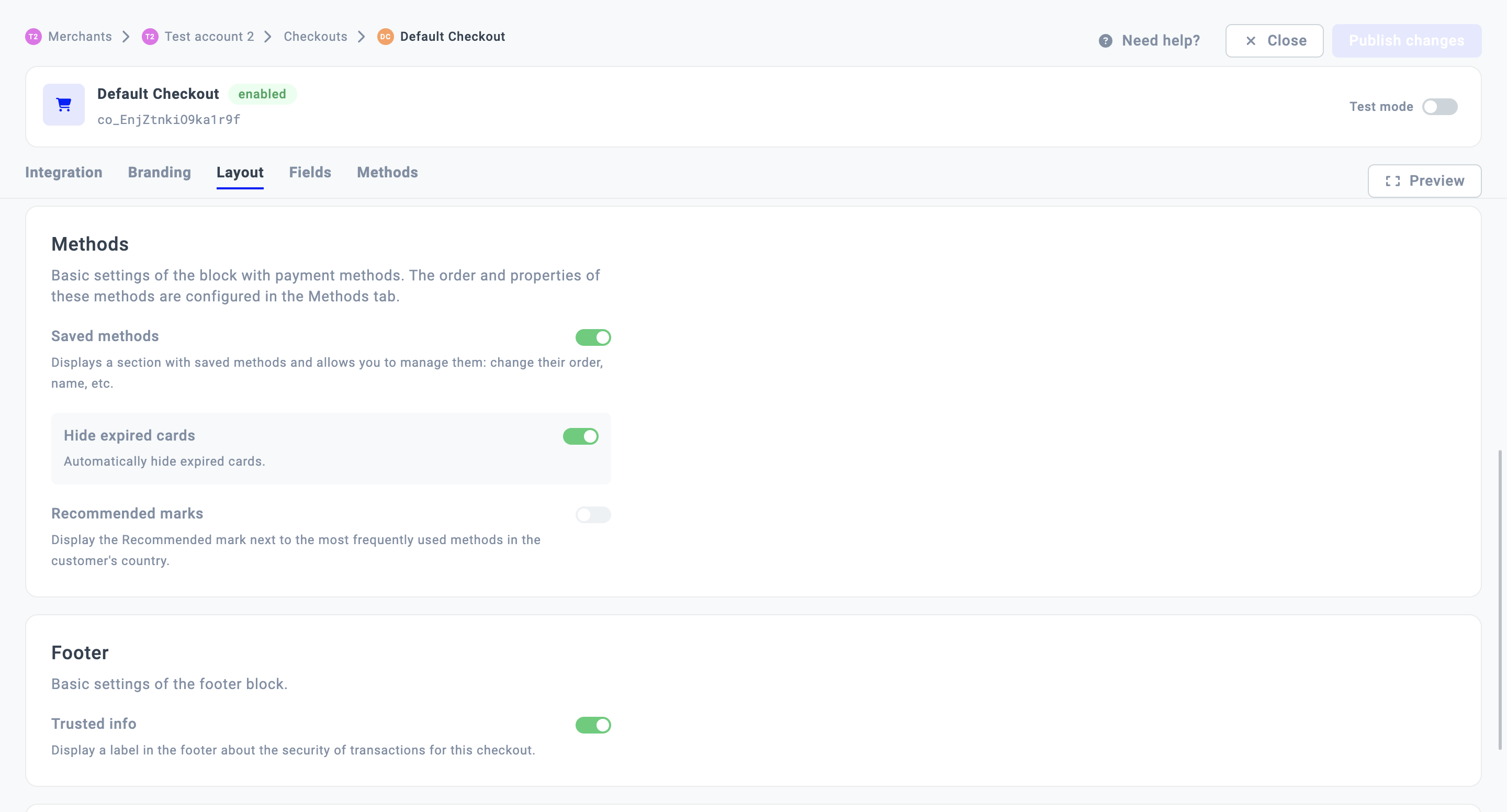This screenshot has height=812, width=1507.
Task: Click the T2 Test account avatar icon
Action: pyautogui.click(x=150, y=37)
